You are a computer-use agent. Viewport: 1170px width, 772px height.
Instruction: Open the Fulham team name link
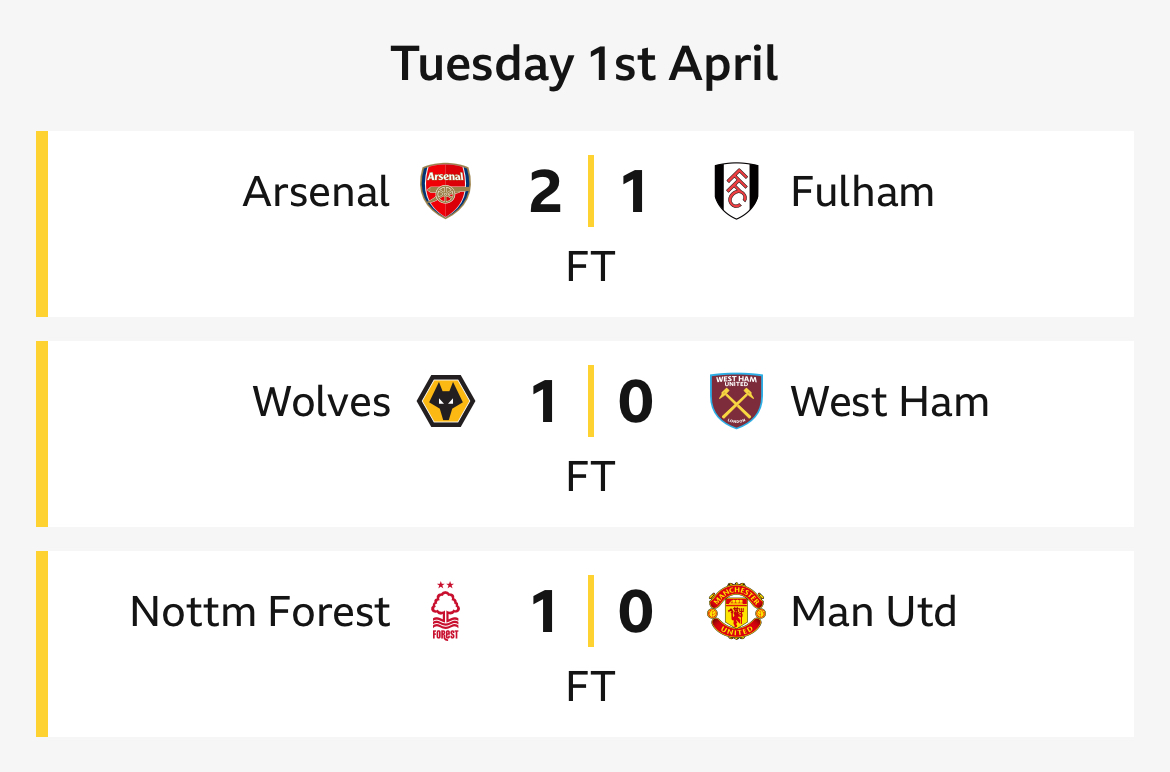coord(863,192)
